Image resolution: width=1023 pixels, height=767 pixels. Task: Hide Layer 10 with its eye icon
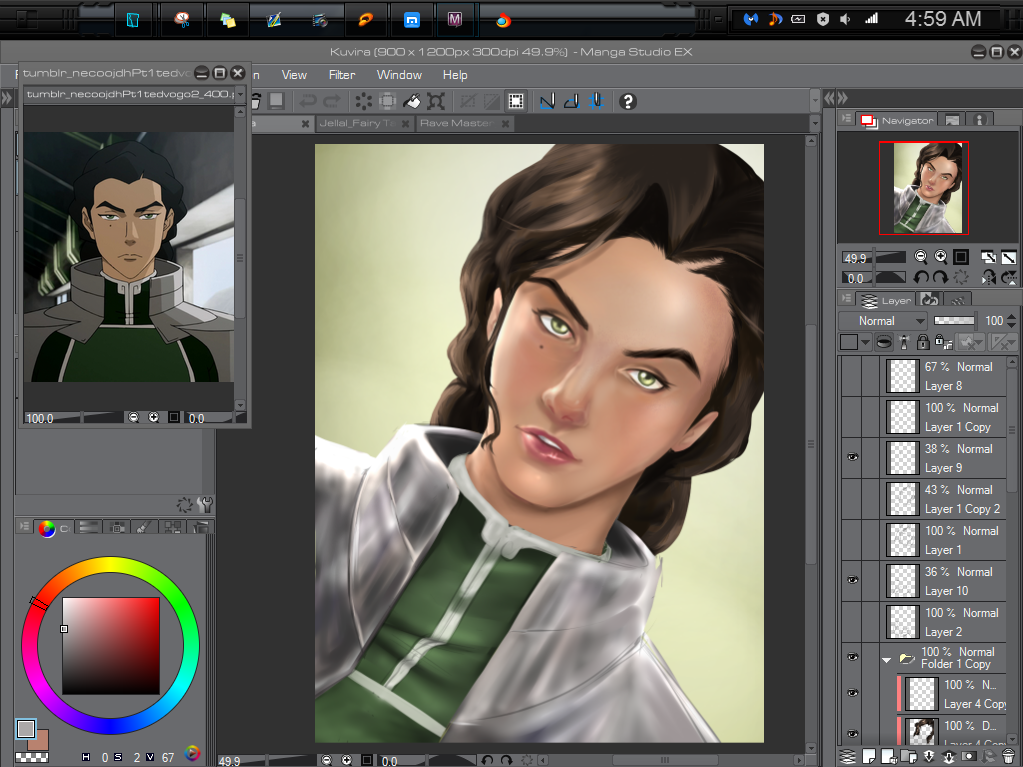[x=852, y=580]
